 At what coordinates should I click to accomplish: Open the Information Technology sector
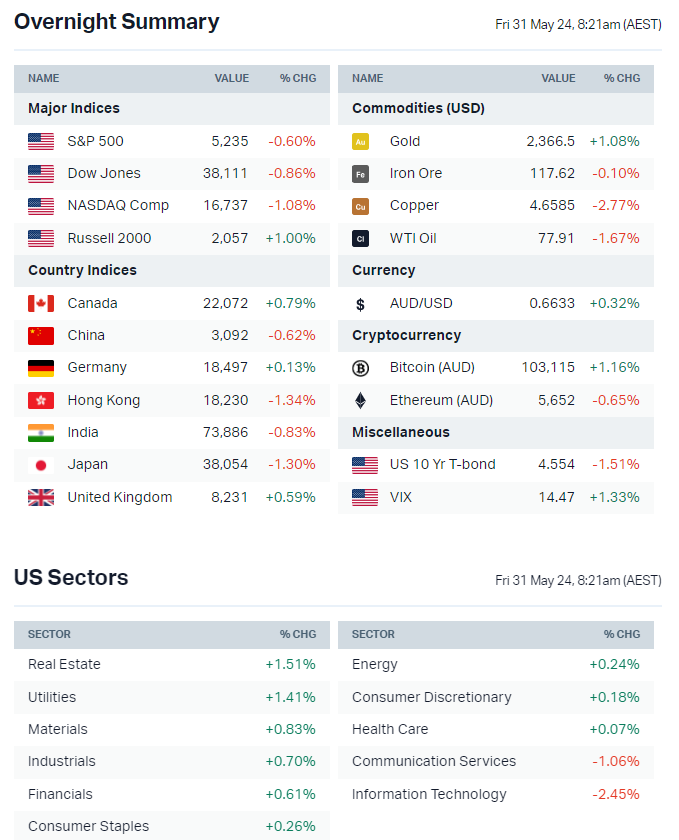coord(429,794)
